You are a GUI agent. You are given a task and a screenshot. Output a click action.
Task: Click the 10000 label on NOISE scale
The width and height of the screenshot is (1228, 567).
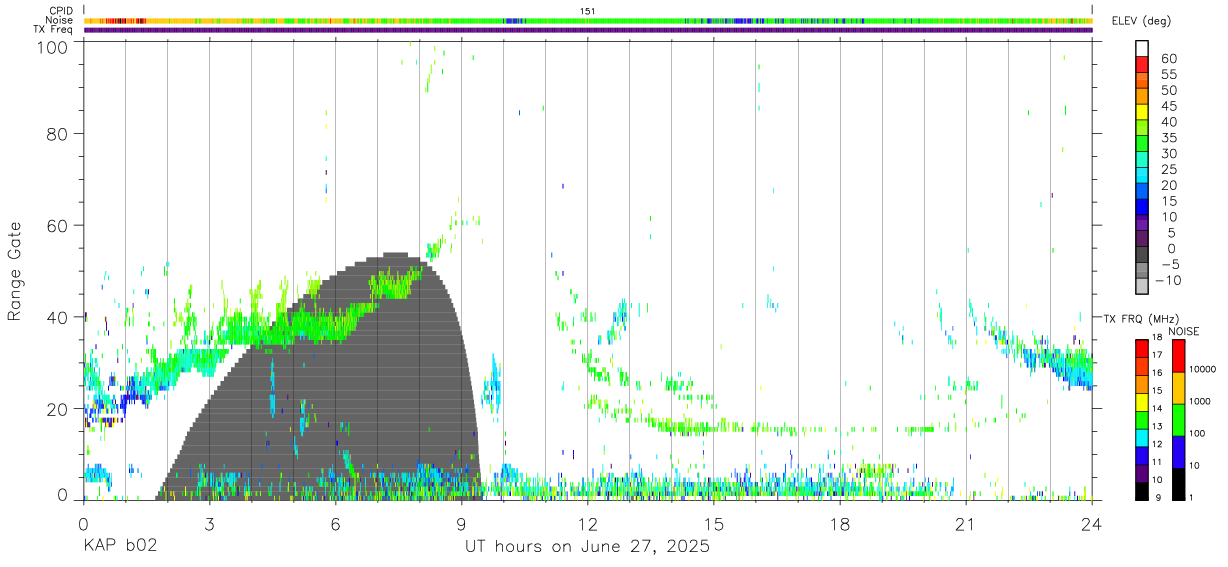tap(1203, 369)
